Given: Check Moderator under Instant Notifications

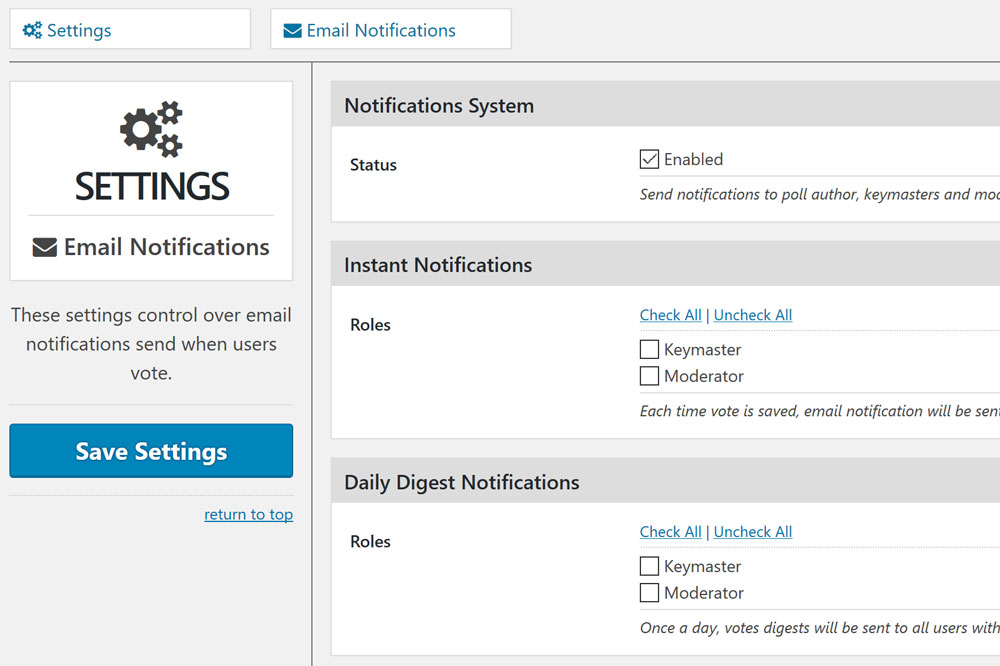Looking at the screenshot, I should (x=649, y=376).
